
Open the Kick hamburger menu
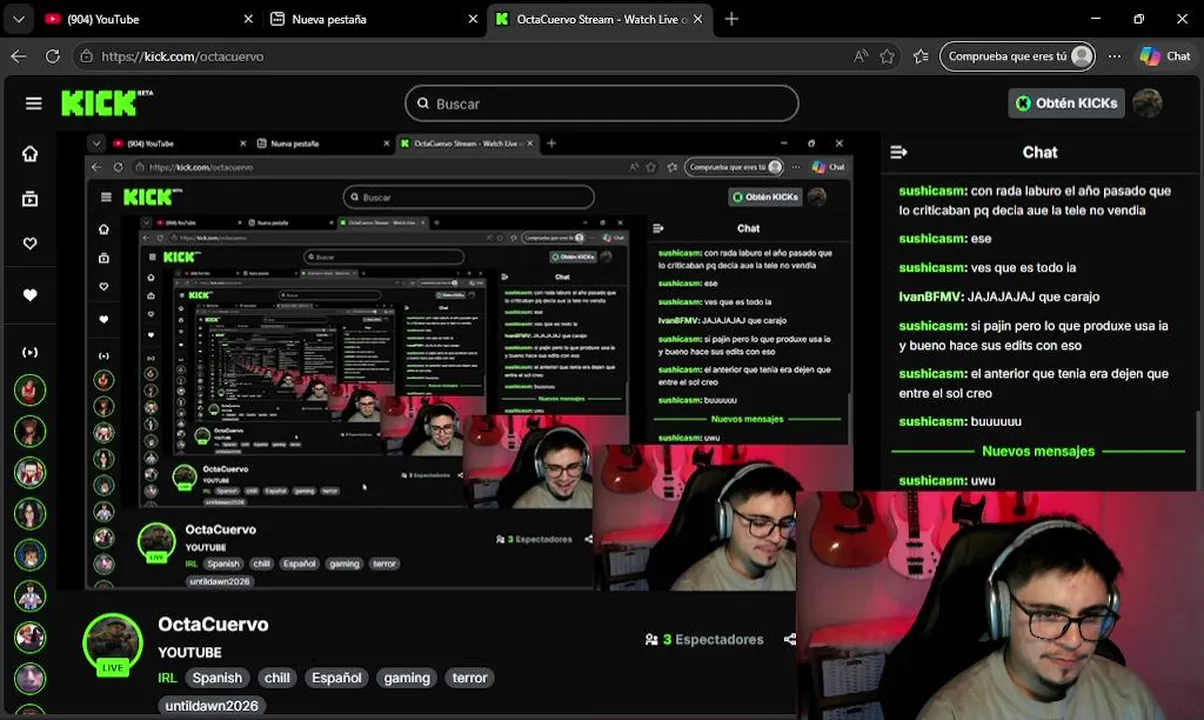point(34,103)
